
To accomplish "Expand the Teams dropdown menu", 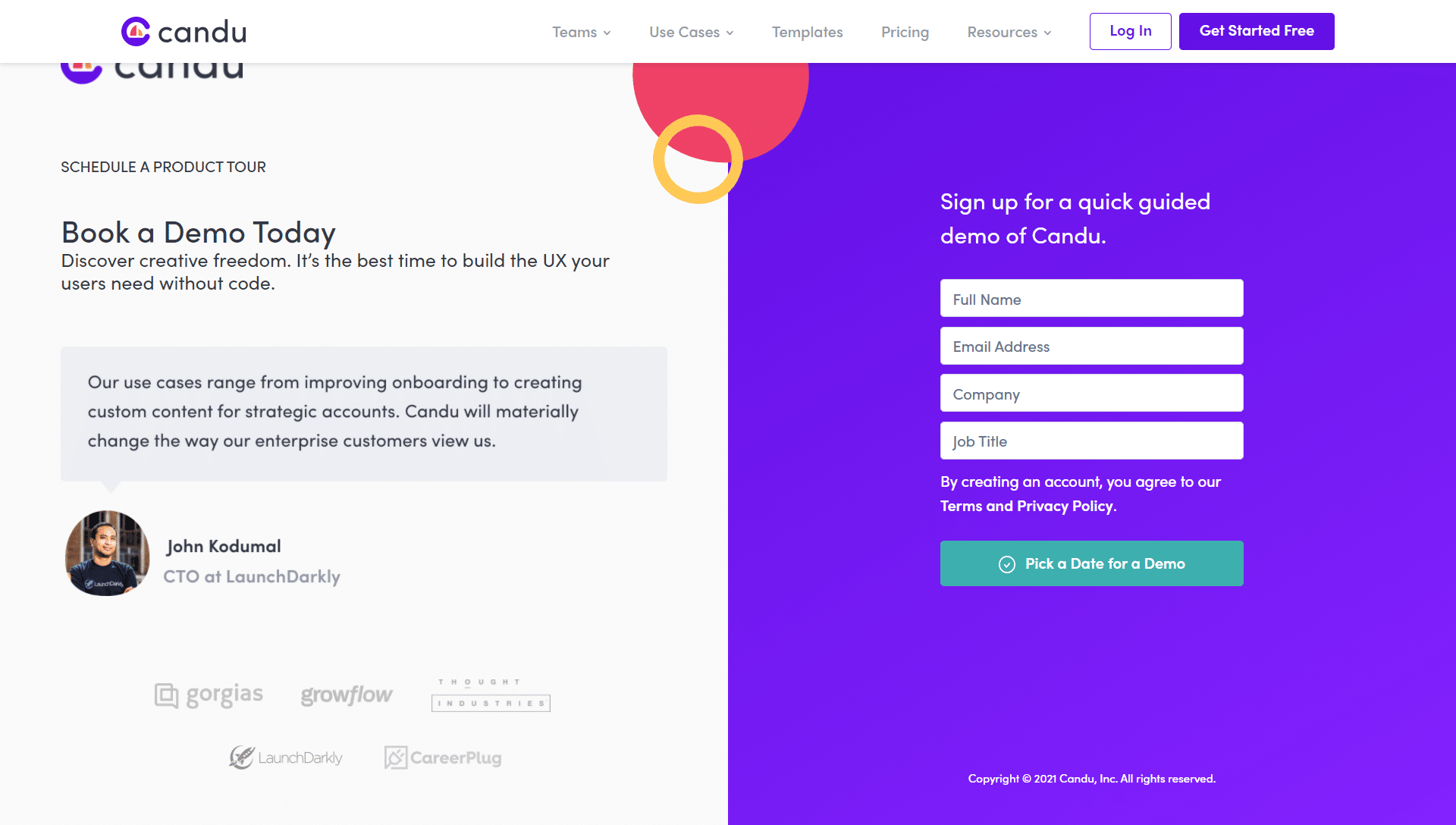I will click(581, 31).
